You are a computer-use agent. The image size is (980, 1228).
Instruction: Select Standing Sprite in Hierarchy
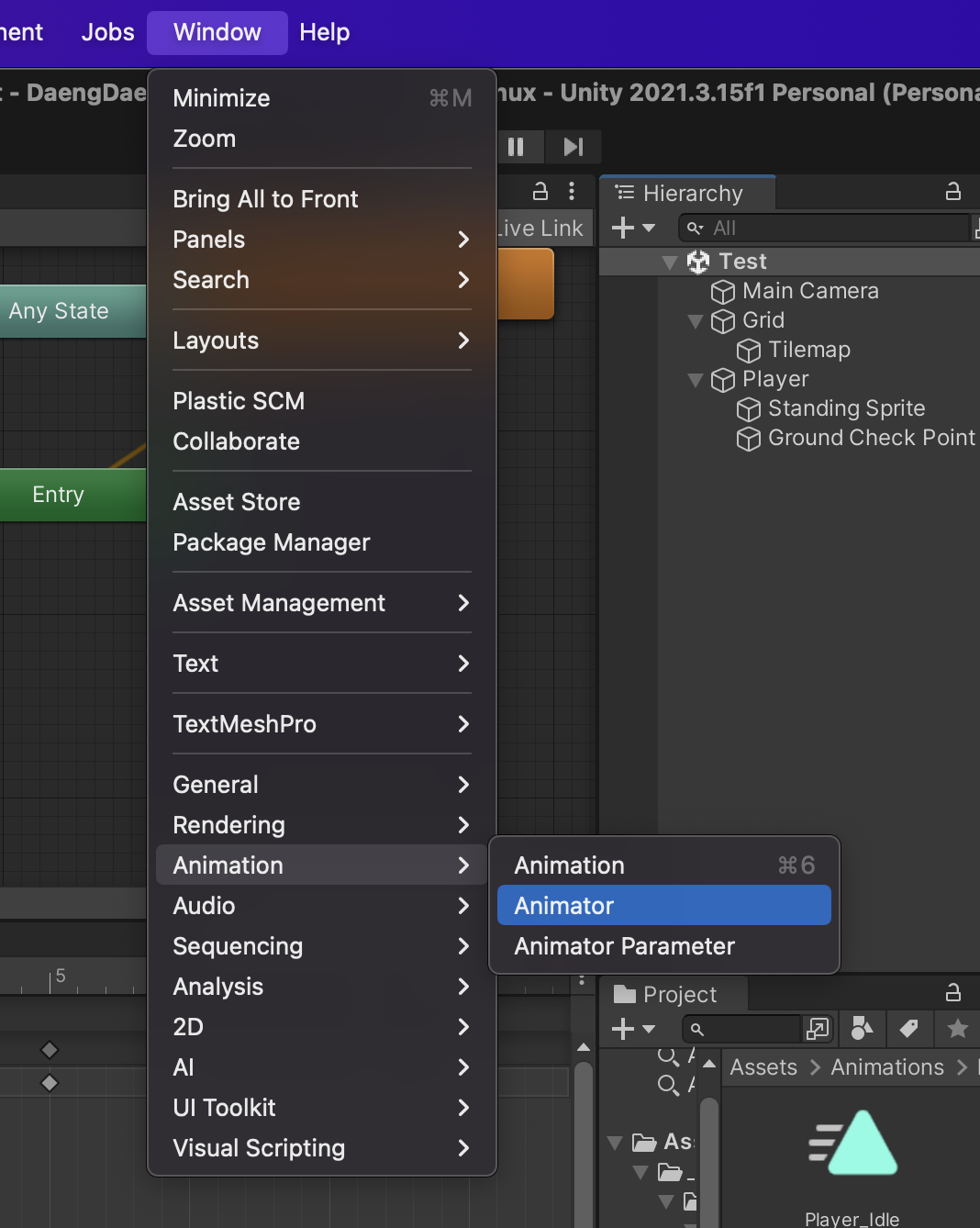tap(846, 408)
